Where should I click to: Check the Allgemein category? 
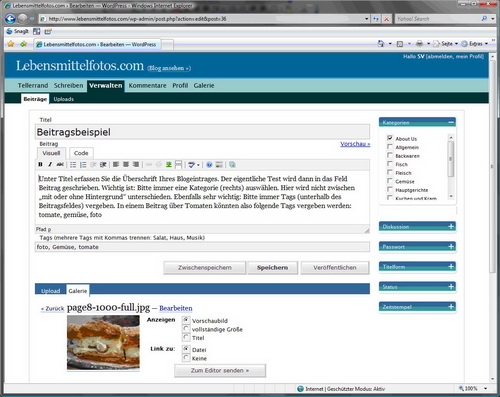(x=390, y=147)
